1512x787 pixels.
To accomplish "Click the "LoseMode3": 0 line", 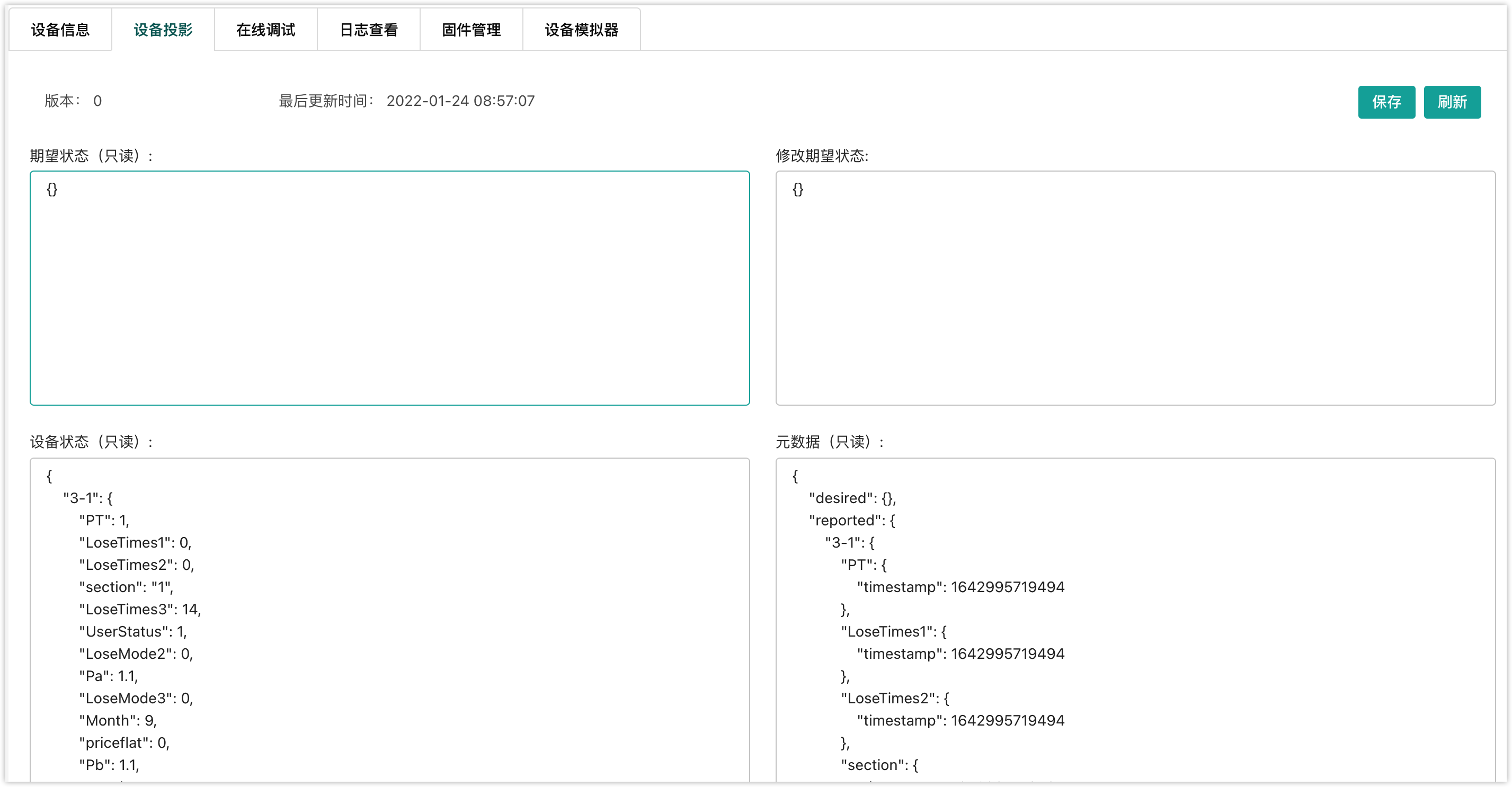I will tap(136, 699).
